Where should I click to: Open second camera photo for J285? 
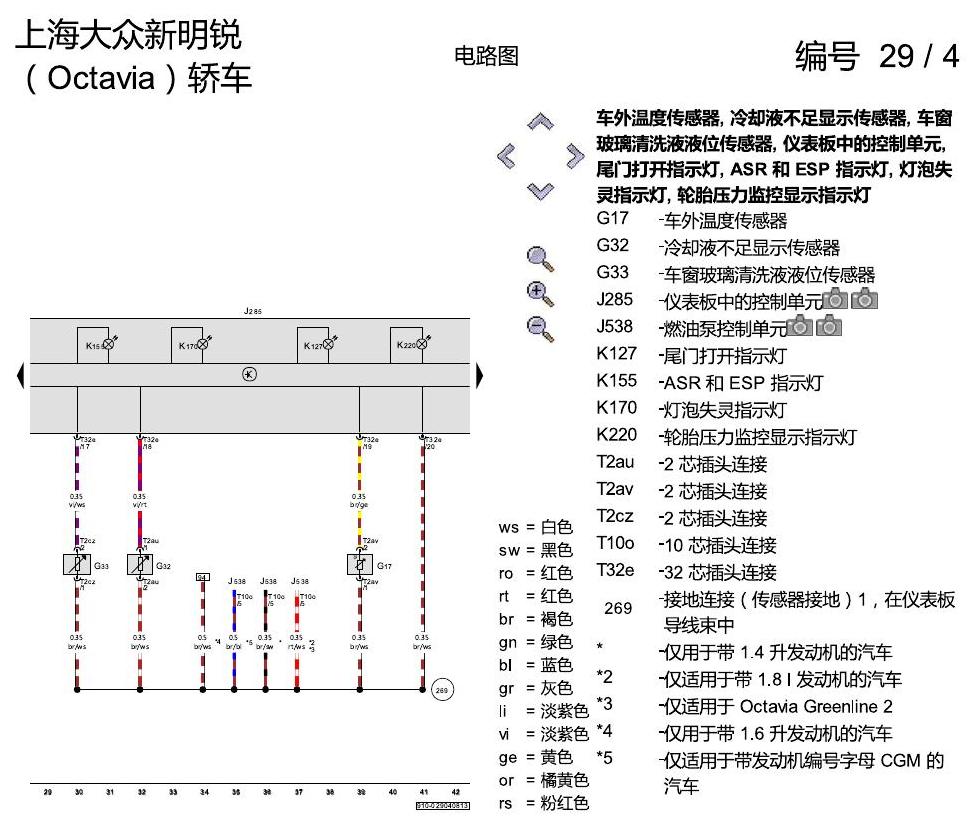click(x=865, y=299)
